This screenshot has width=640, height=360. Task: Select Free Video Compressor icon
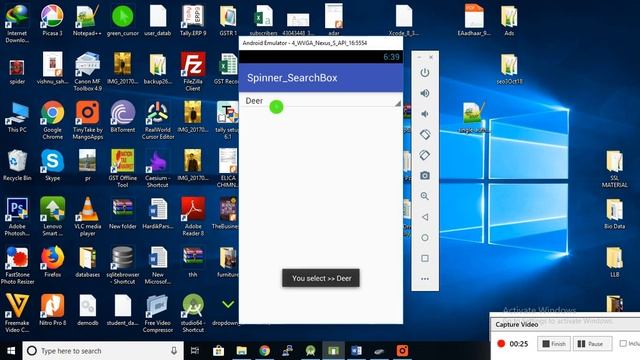pos(158,313)
